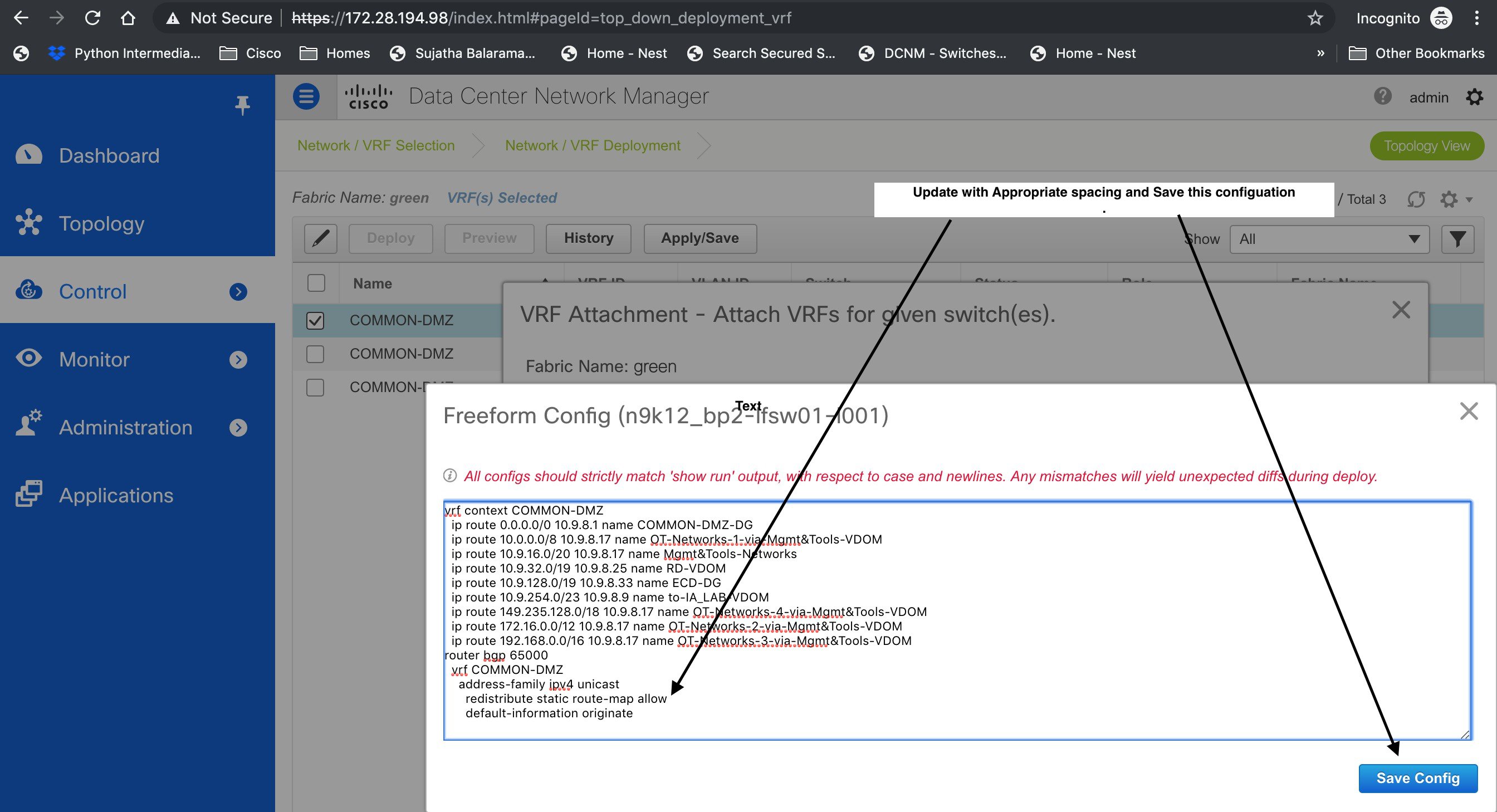The width and height of the screenshot is (1497, 812).
Task: Click the Deploy button
Action: click(x=390, y=238)
